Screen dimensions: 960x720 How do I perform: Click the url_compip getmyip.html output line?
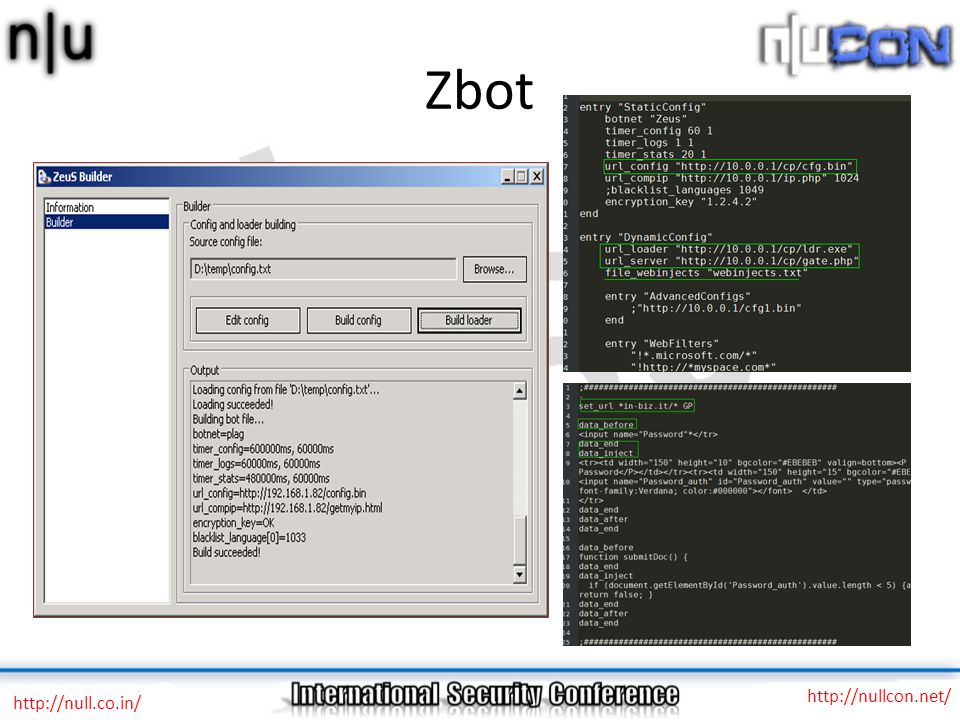[x=287, y=508]
